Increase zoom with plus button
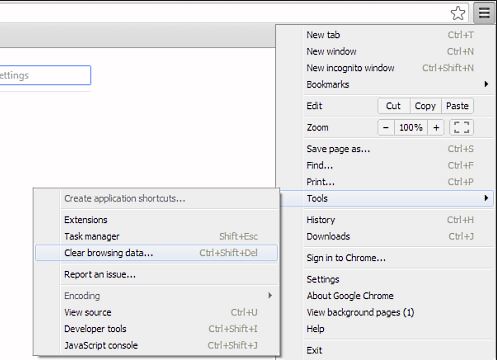497x360 pixels. 436,127
